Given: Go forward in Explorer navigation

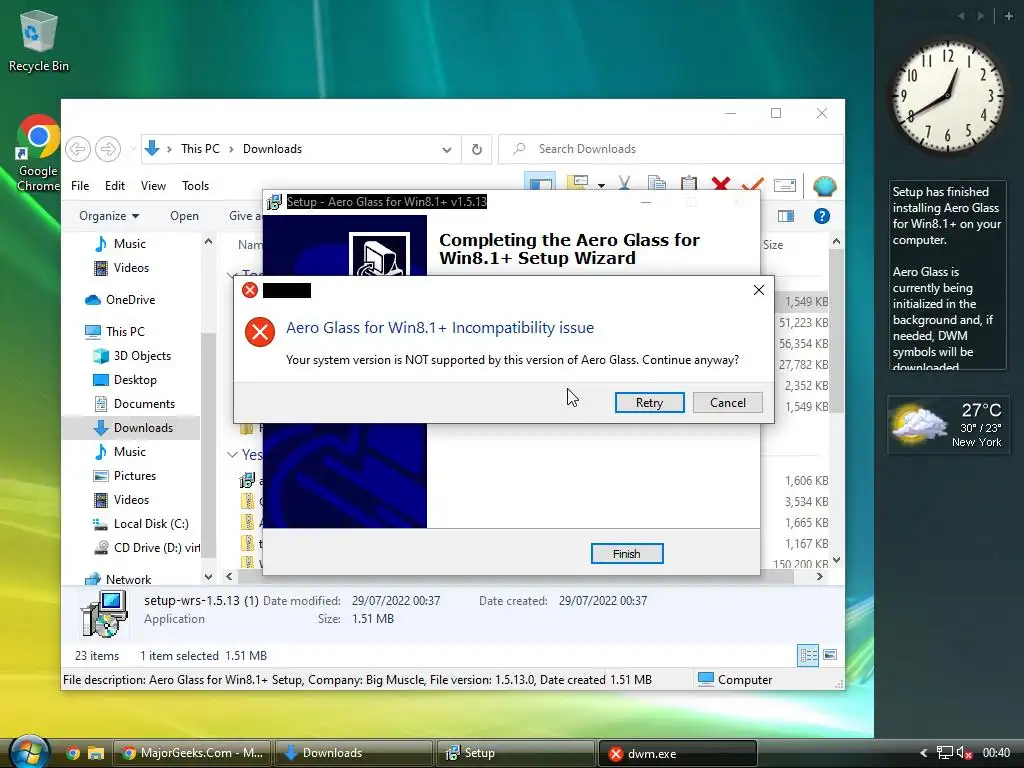Looking at the screenshot, I should 108,149.
